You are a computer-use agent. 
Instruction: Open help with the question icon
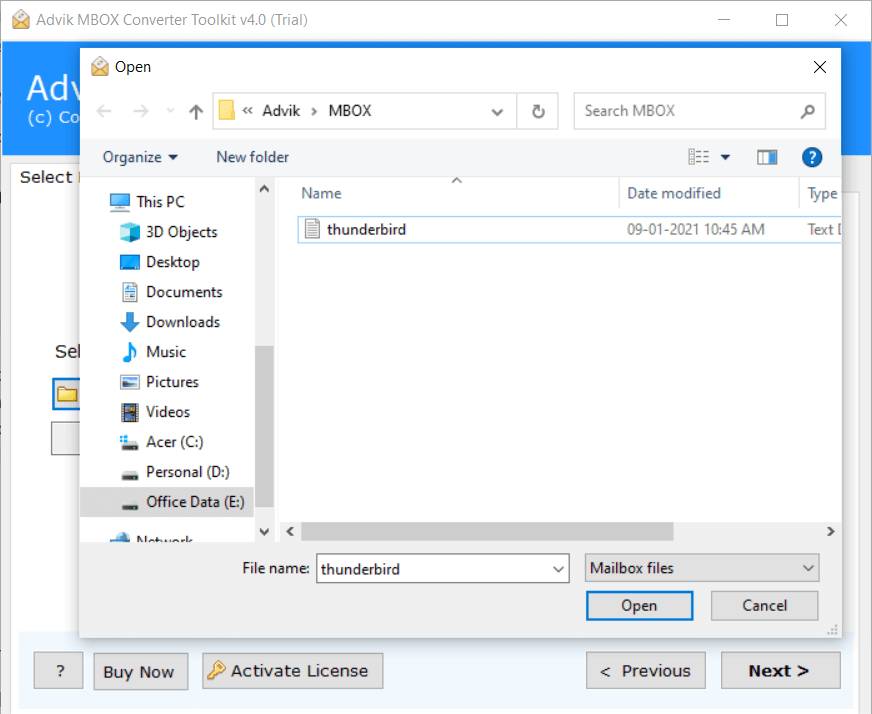(x=812, y=157)
